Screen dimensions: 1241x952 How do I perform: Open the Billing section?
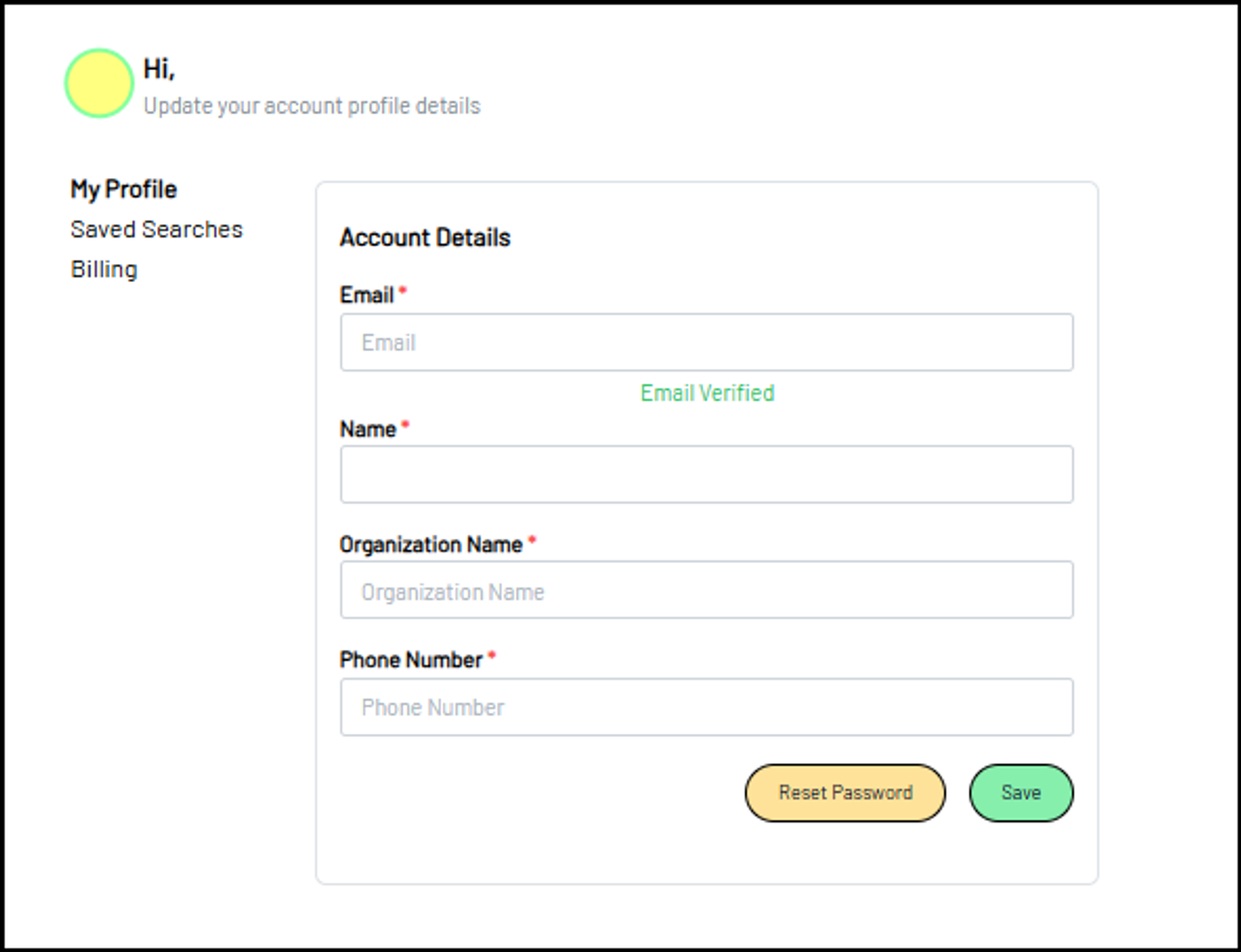click(105, 269)
